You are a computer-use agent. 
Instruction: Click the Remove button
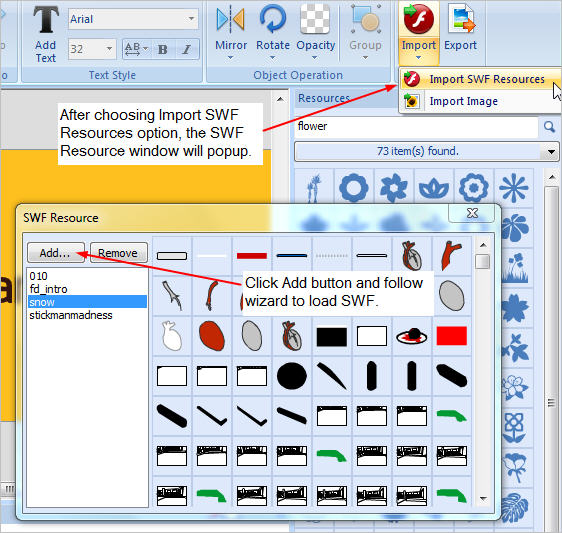point(118,253)
